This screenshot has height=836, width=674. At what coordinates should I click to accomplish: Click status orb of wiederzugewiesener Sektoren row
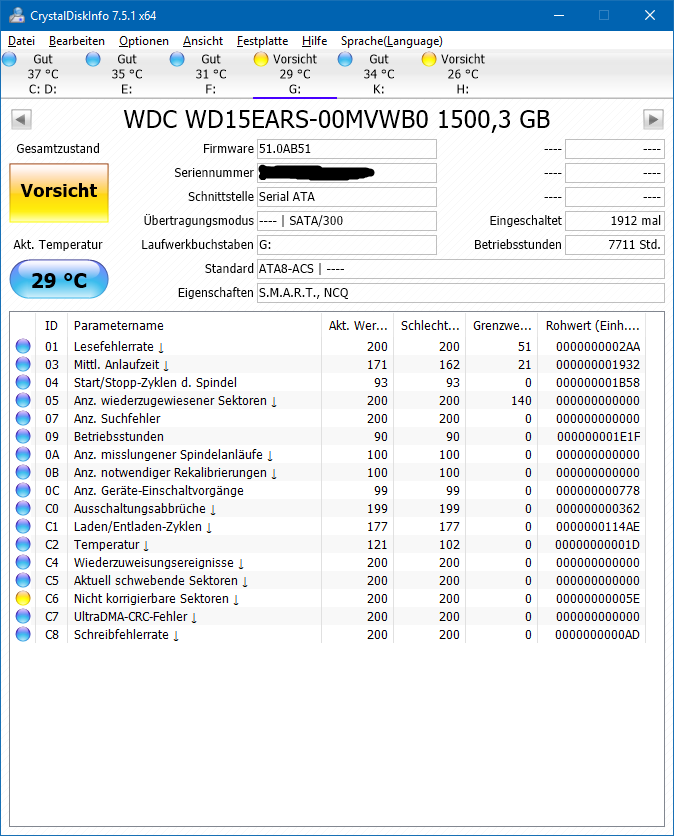coord(23,400)
